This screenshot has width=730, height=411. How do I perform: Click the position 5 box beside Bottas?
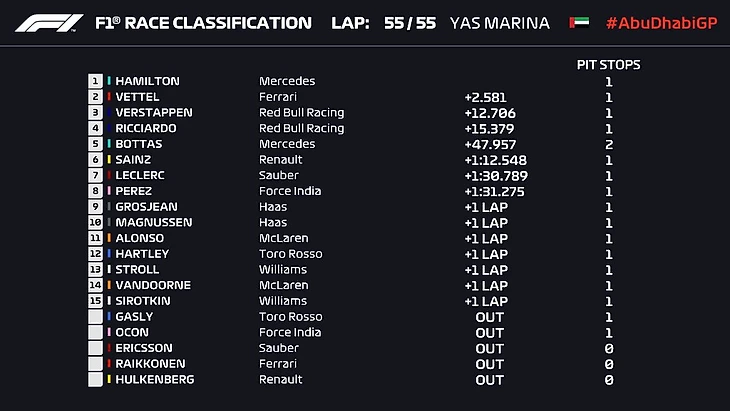(x=96, y=144)
